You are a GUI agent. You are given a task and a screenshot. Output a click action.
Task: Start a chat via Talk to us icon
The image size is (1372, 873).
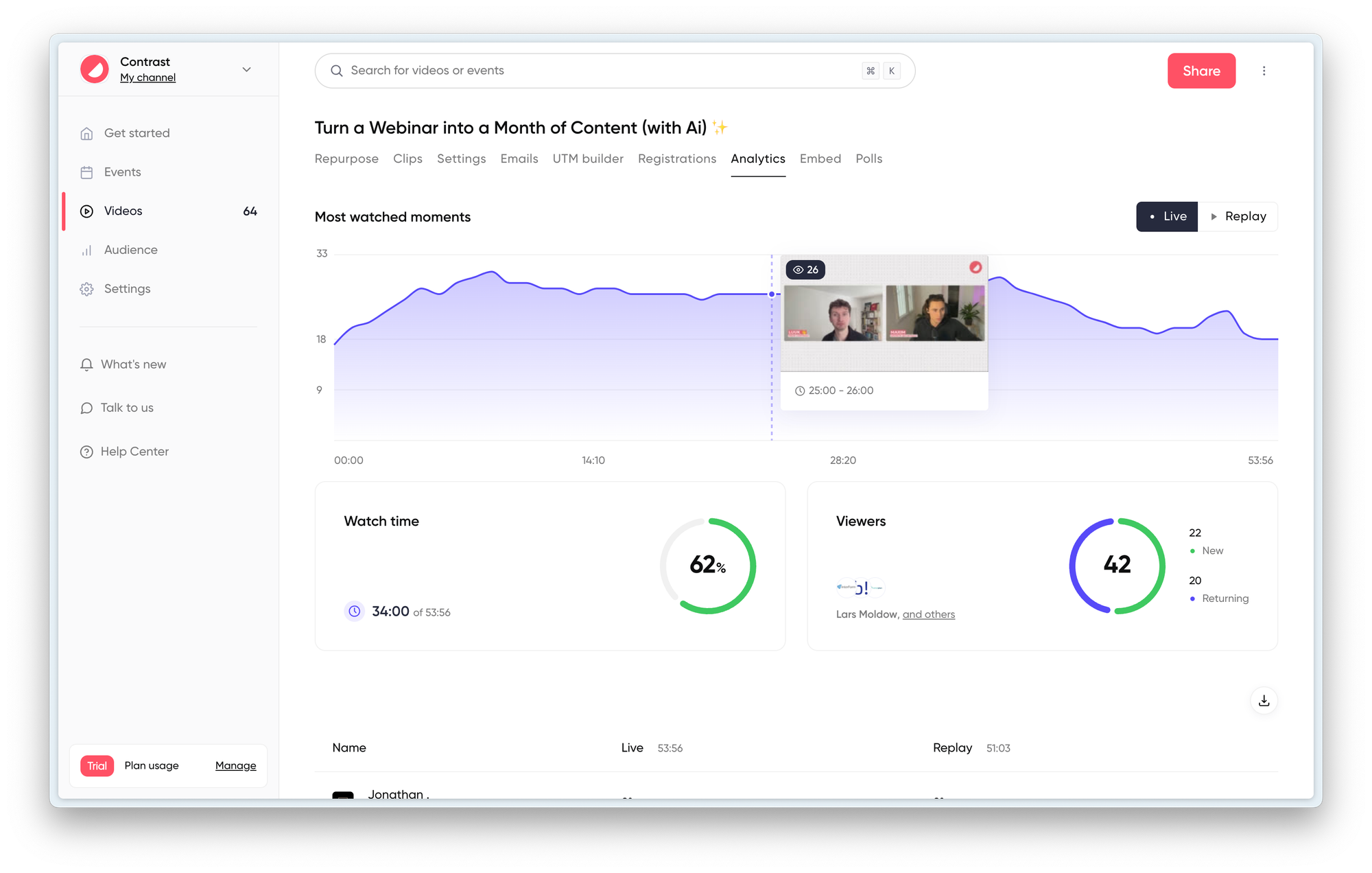86,407
